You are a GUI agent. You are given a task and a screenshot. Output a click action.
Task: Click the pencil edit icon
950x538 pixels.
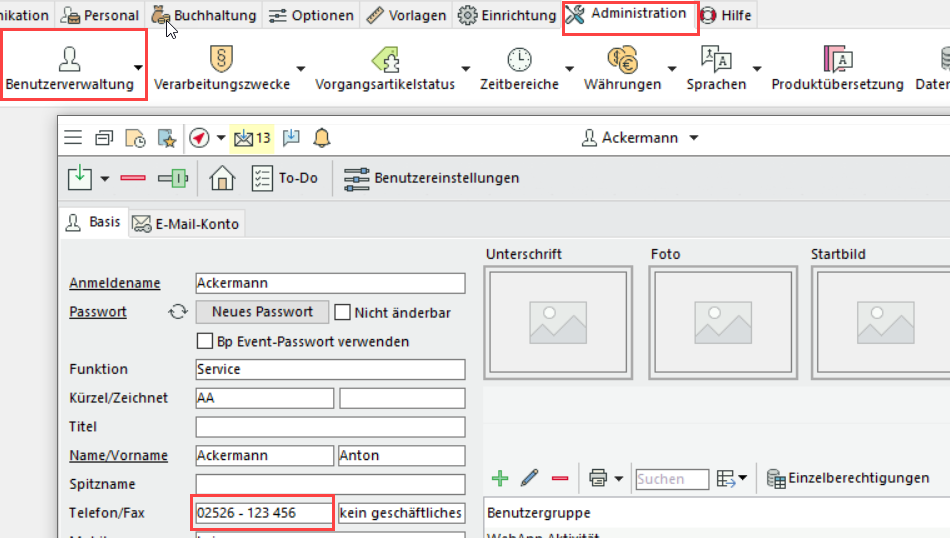pos(530,478)
